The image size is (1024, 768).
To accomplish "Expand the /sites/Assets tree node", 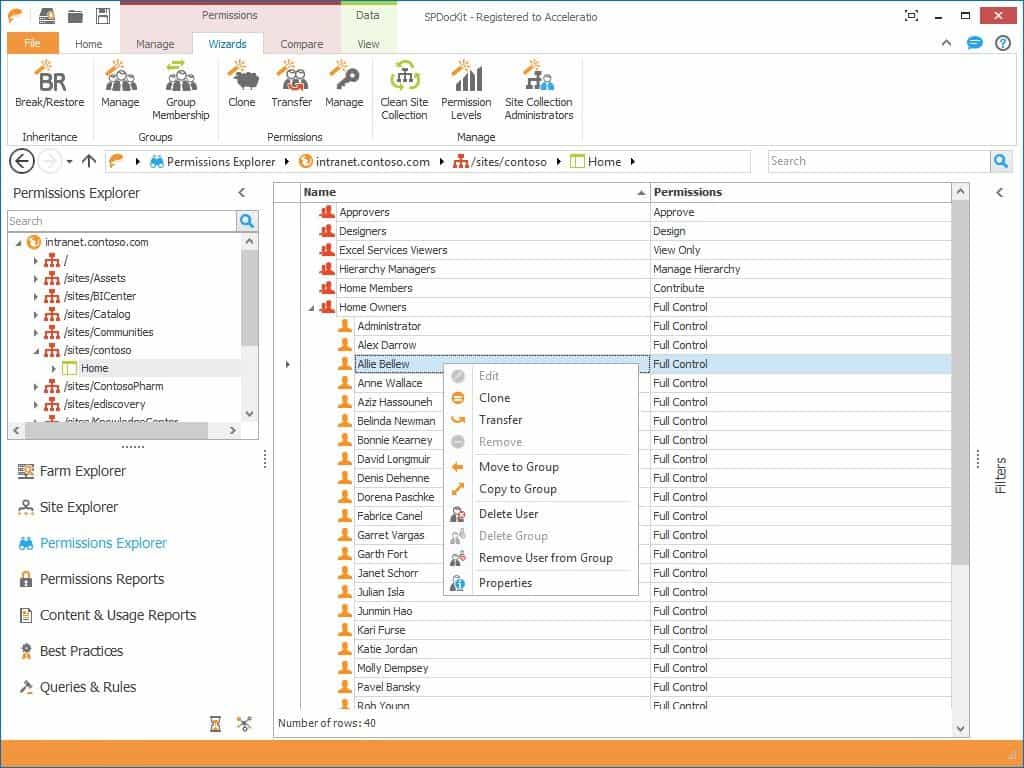I will click(x=36, y=278).
